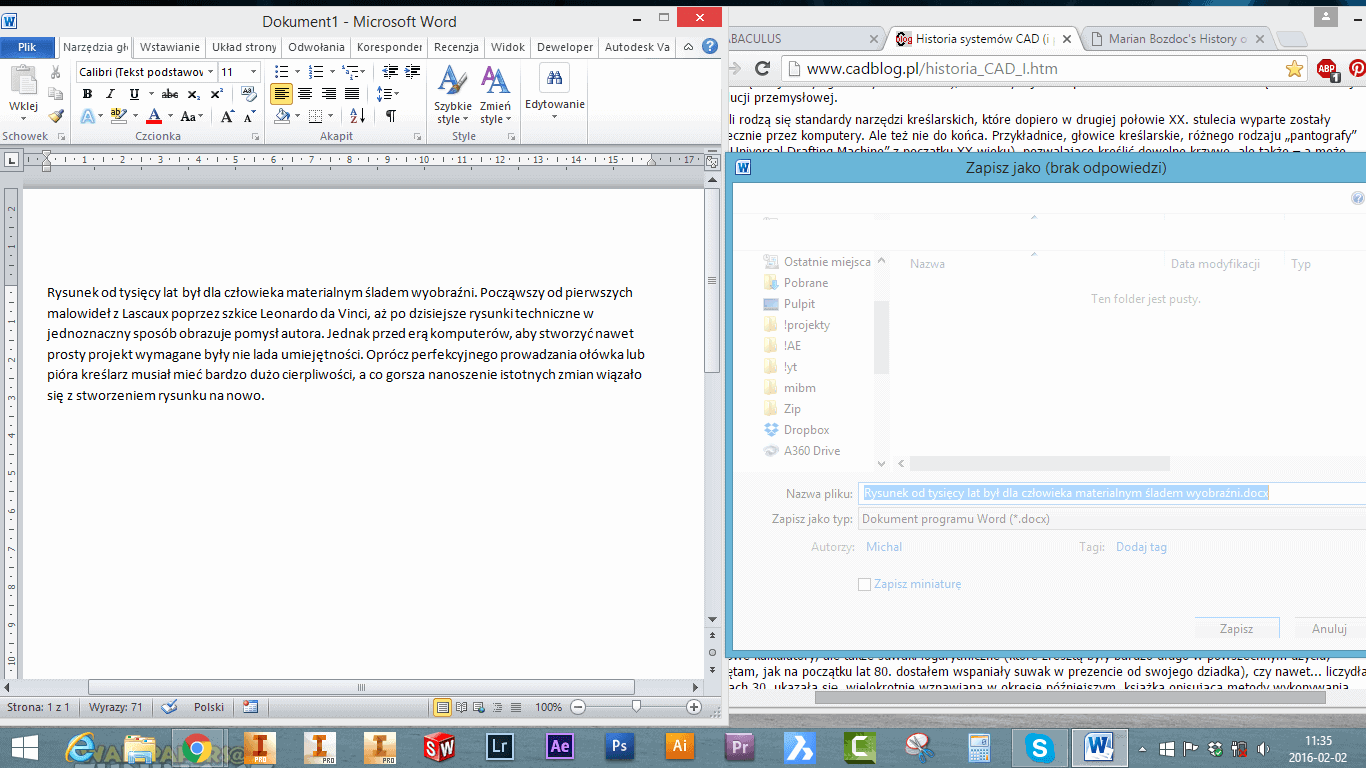This screenshot has width=1366, height=768.
Task: Open the Zapisz jako typ dropdown
Action: point(1110,519)
